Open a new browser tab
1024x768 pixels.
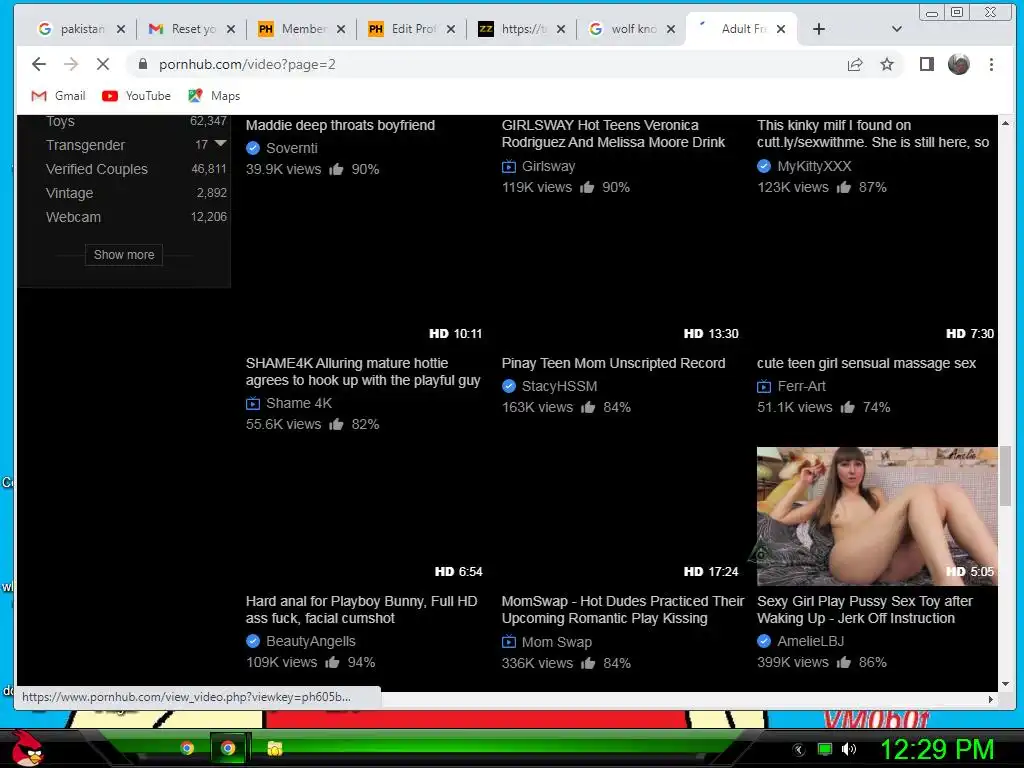click(819, 29)
